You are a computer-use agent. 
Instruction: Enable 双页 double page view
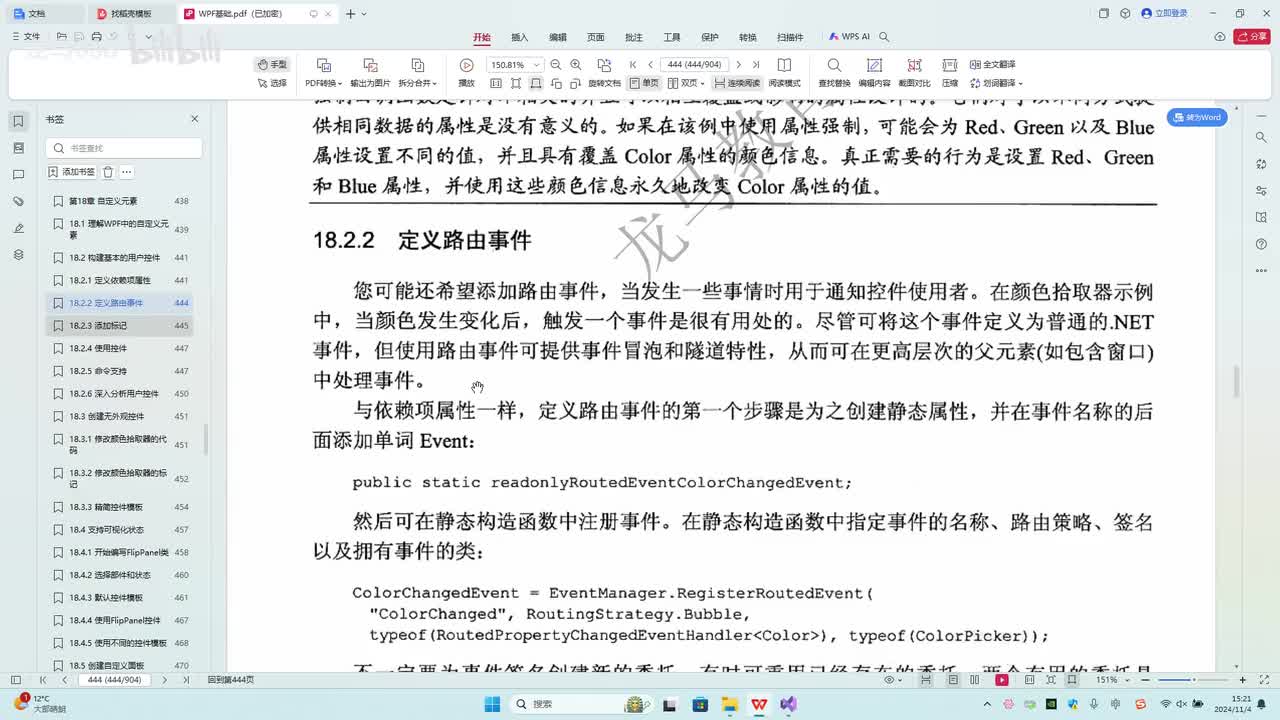pos(688,83)
